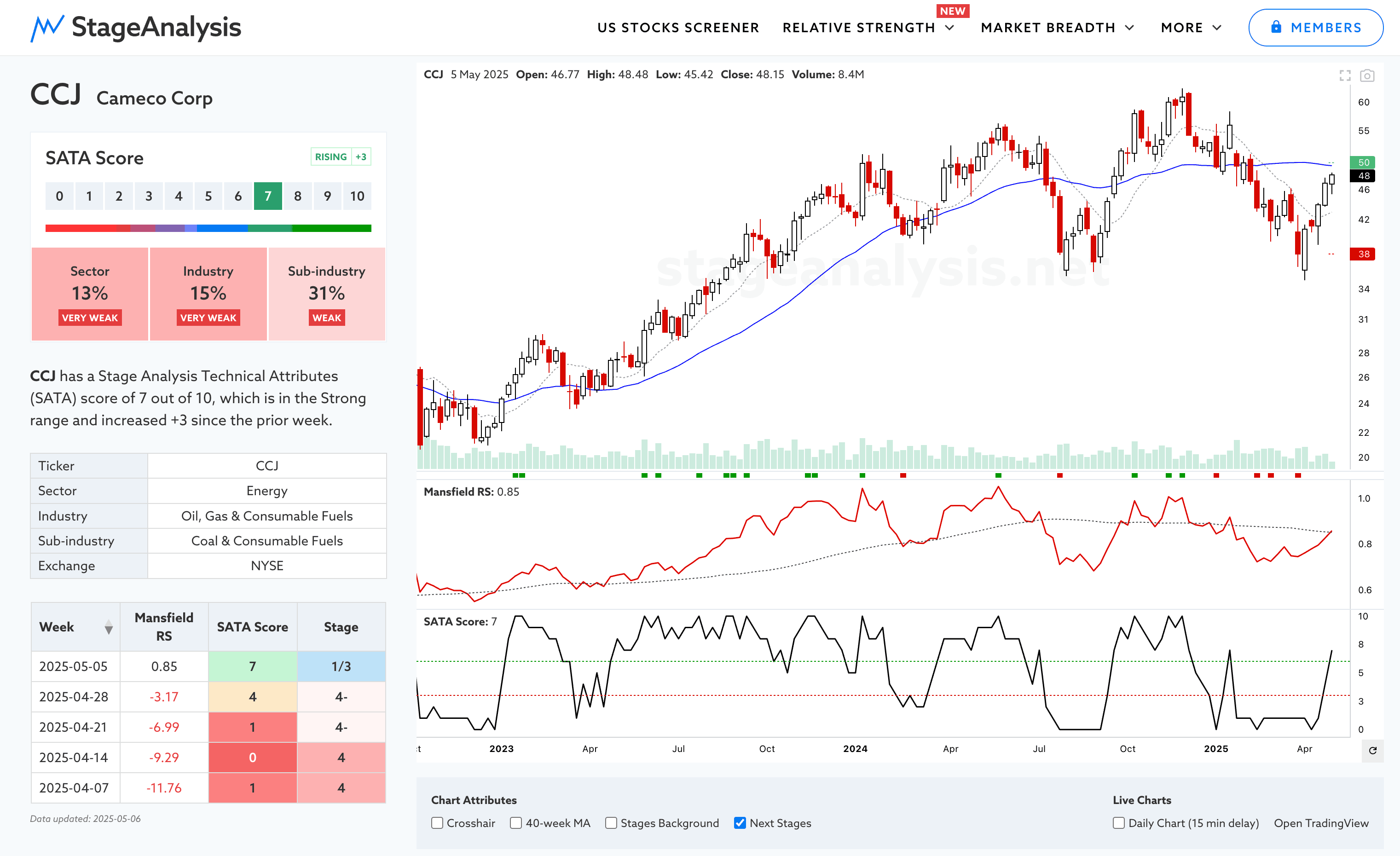Click the Stage 1/3 cell
The height and width of the screenshot is (856, 1400).
[341, 666]
